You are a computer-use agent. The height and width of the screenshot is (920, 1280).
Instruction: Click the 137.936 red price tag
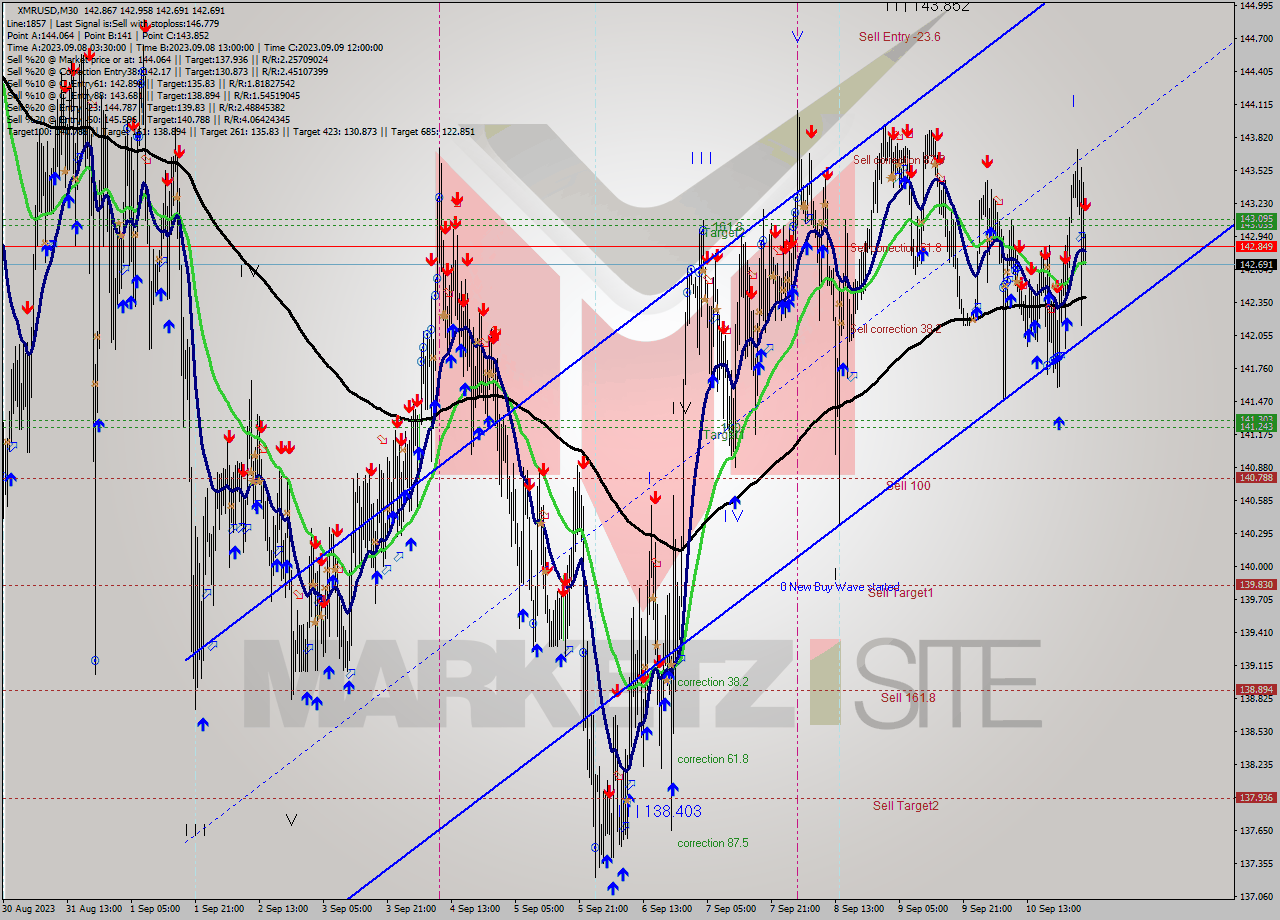[1256, 798]
